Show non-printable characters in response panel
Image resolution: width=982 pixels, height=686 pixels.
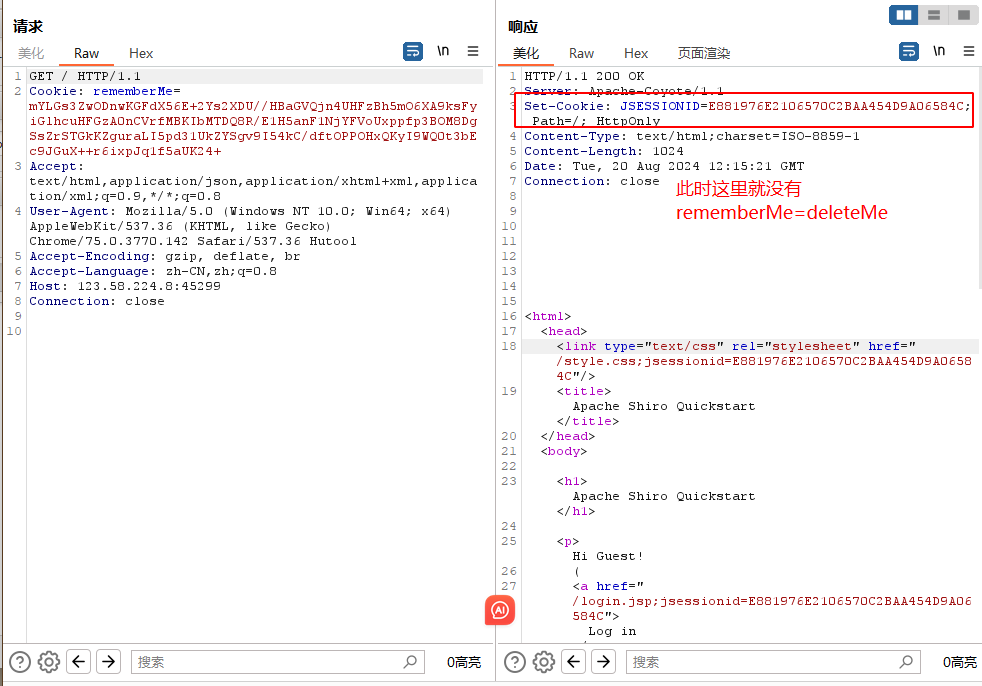coord(939,51)
